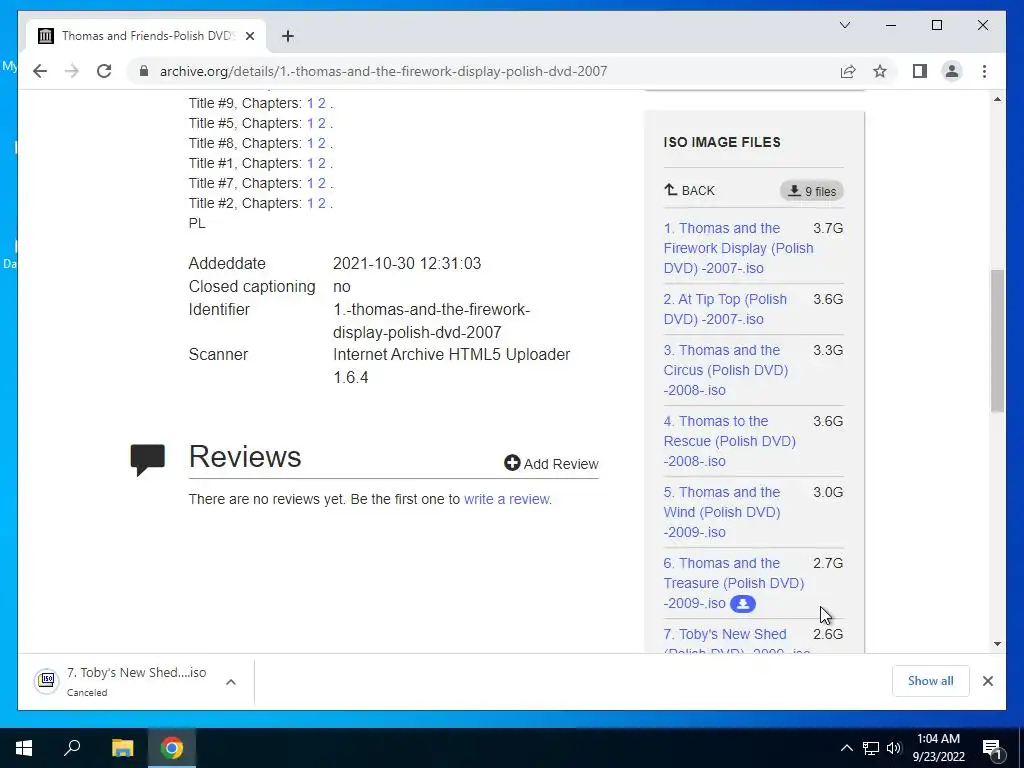Screen dimensions: 1024x768
Task: Close the Thomas and Friends tab
Action: pyautogui.click(x=249, y=36)
